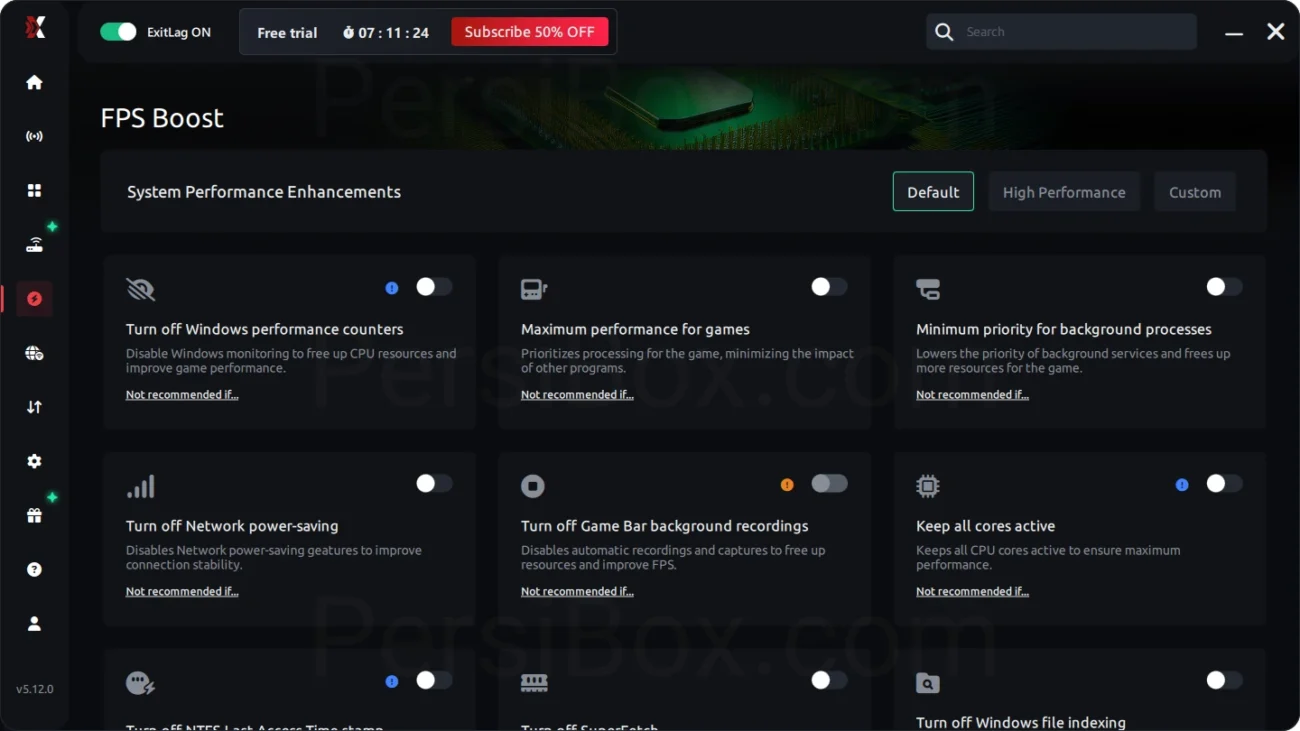Select the Custom preset

tap(1195, 192)
